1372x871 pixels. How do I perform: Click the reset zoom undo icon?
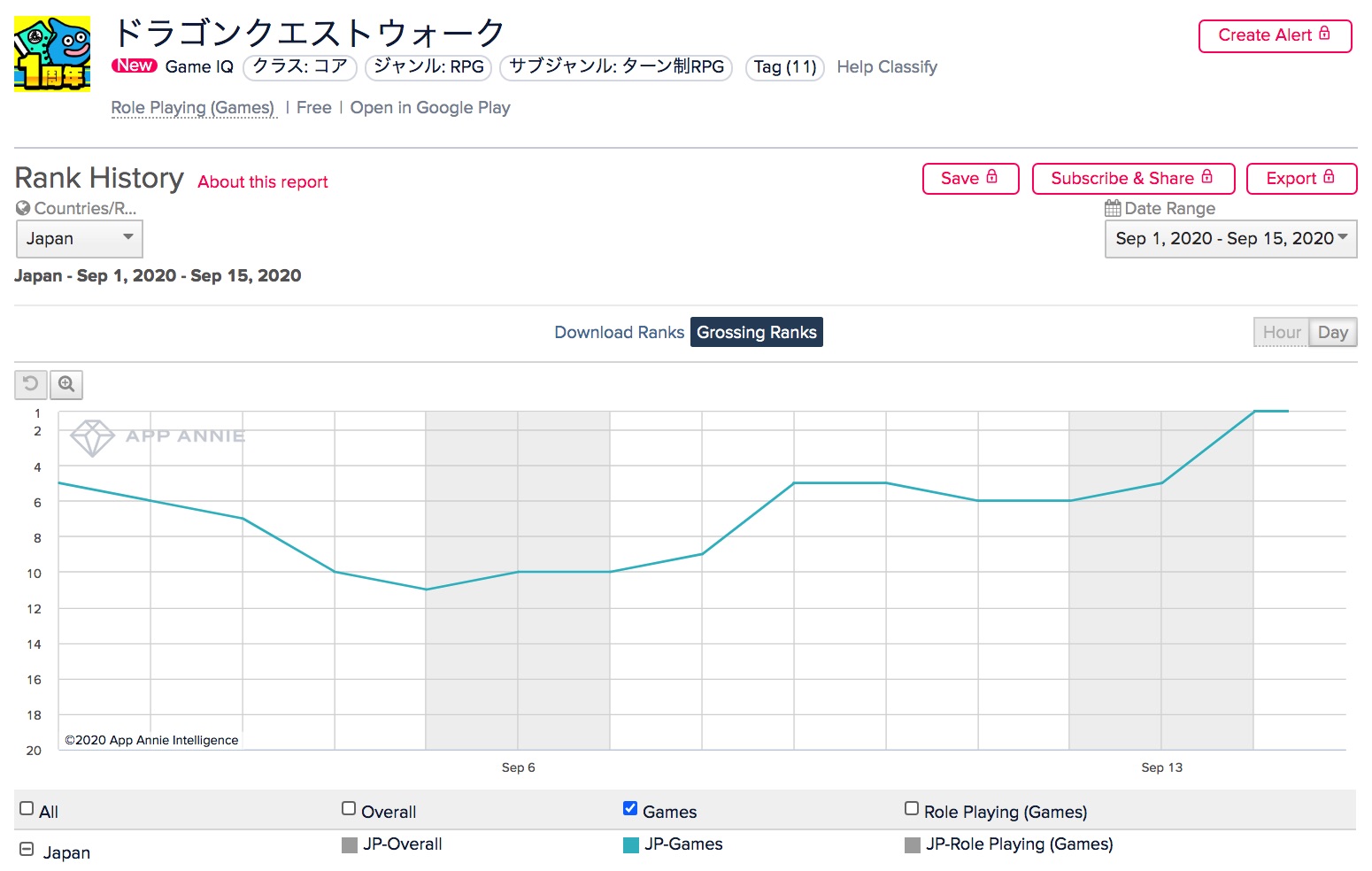tap(31, 384)
